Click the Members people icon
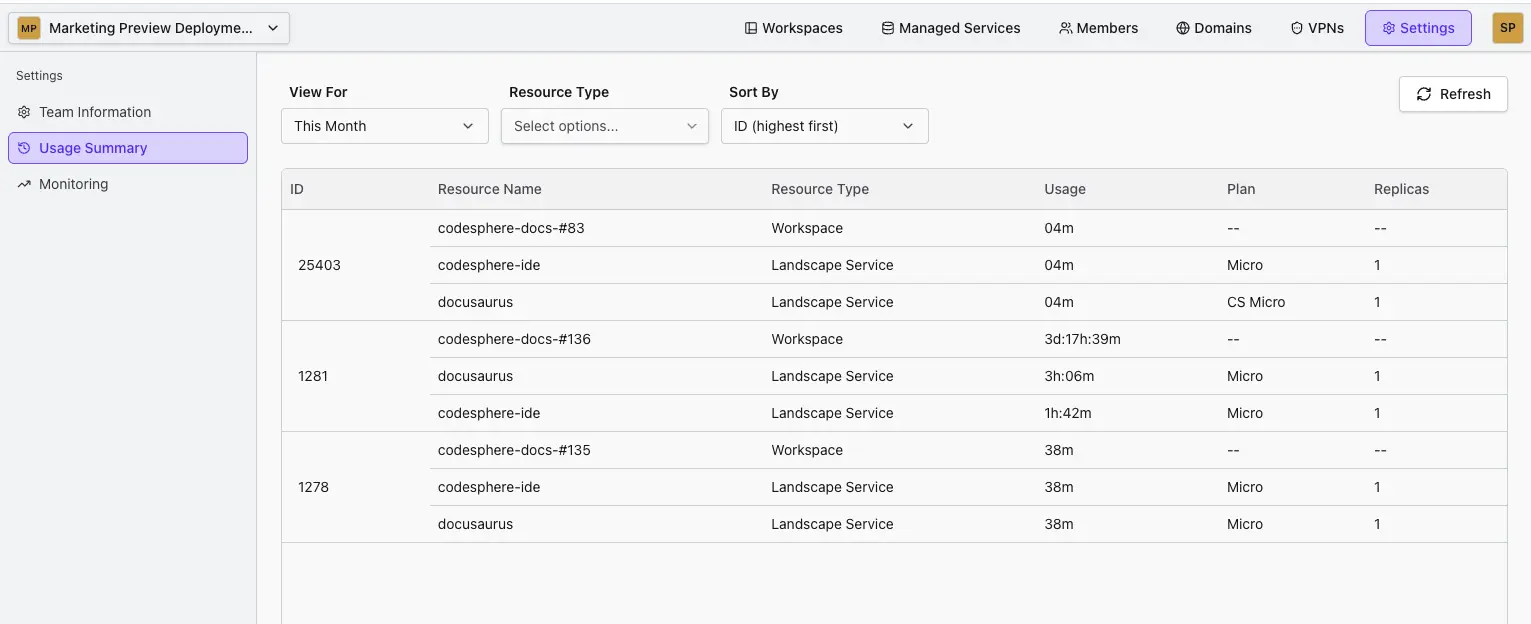 tap(1065, 28)
